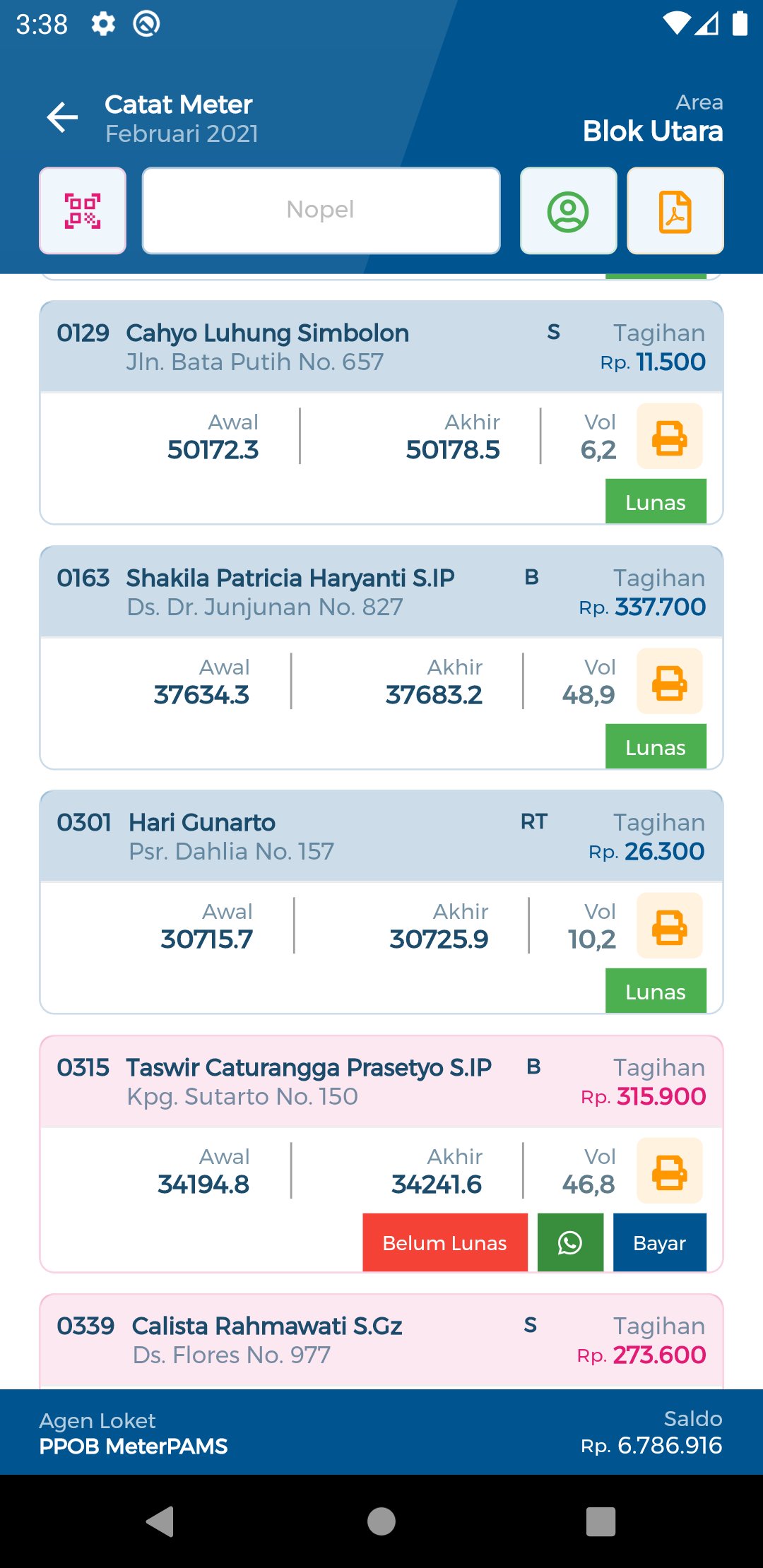Print receipt for Cahyo Luhung Simbolon
Image resolution: width=763 pixels, height=1568 pixels.
669,436
